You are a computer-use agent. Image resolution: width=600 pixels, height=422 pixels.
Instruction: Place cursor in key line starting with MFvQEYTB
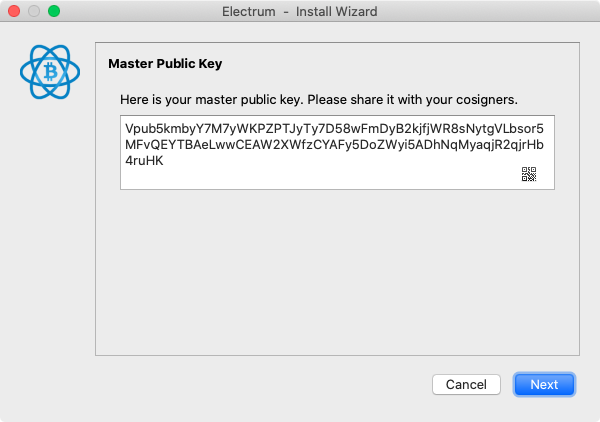pos(334,145)
